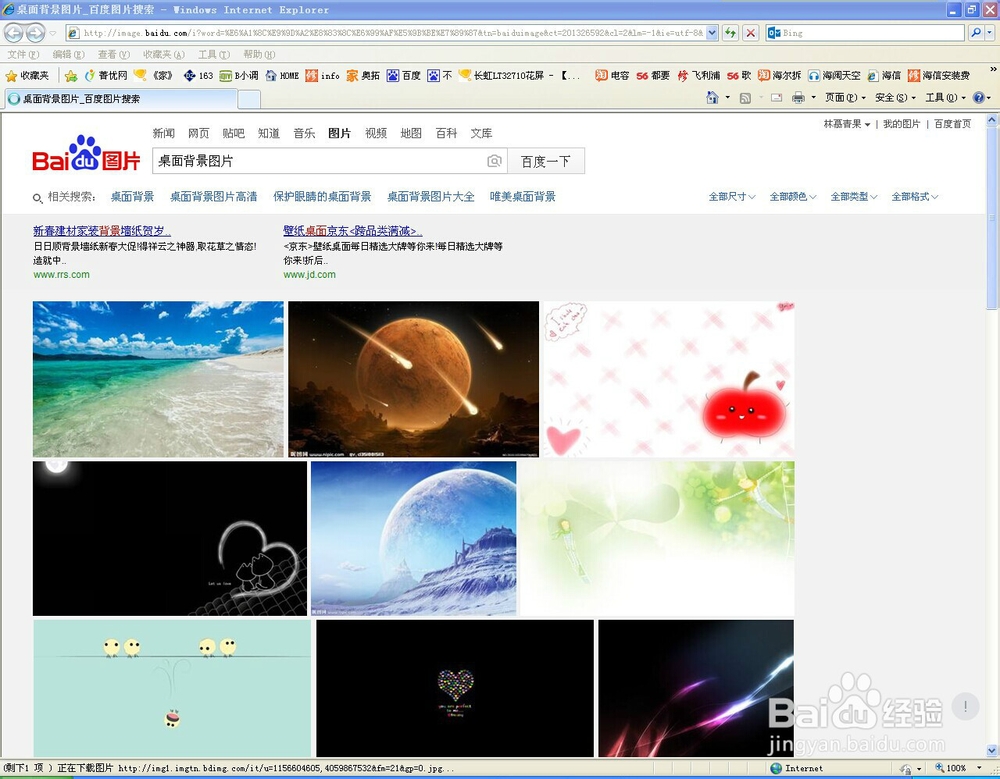Open the HOME favorites bookmark
This screenshot has width=1000, height=779.
pyautogui.click(x=282, y=75)
